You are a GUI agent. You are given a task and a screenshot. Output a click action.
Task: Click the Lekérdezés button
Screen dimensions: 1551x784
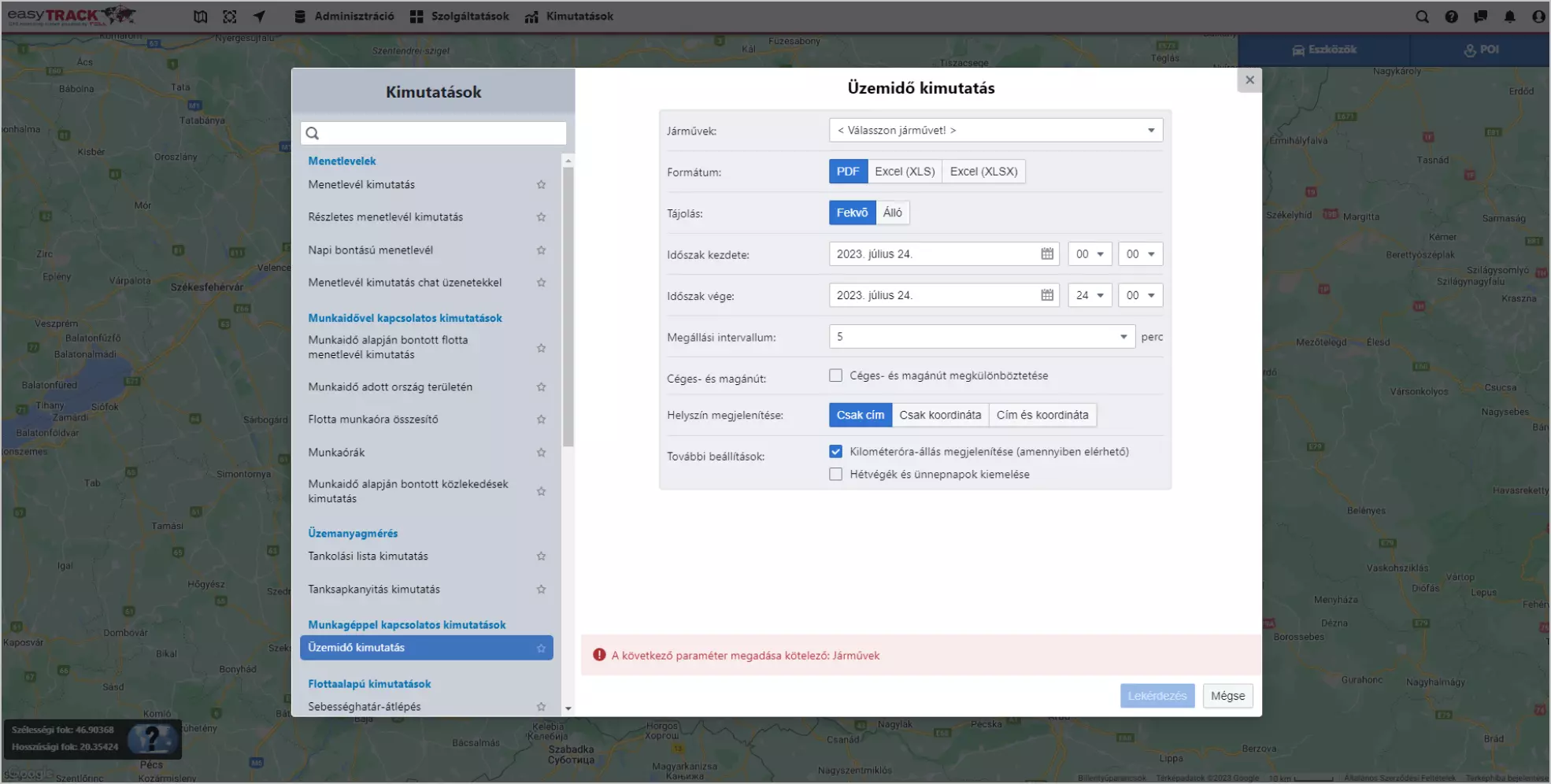tap(1157, 696)
